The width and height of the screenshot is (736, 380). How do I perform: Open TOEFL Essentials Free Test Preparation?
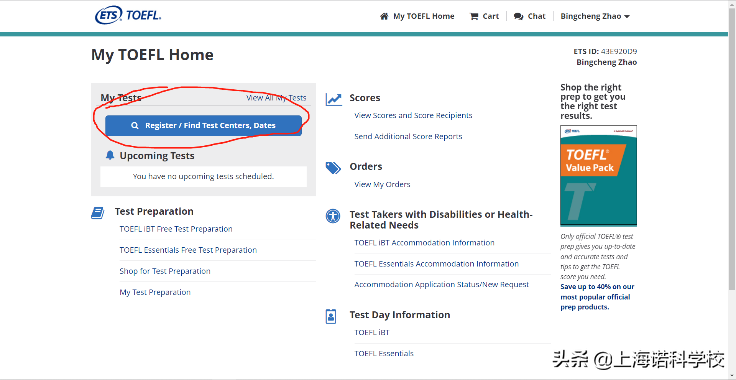click(x=188, y=250)
